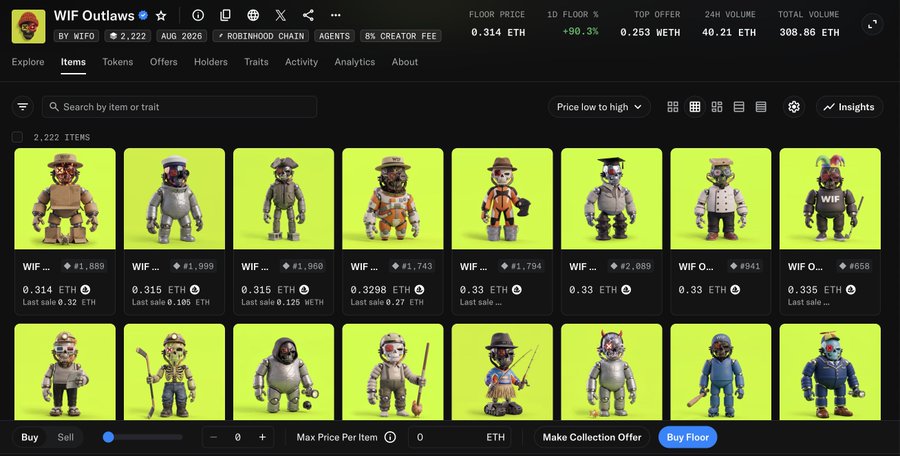900x456 pixels.
Task: Open the collection info icon
Action: (198, 16)
